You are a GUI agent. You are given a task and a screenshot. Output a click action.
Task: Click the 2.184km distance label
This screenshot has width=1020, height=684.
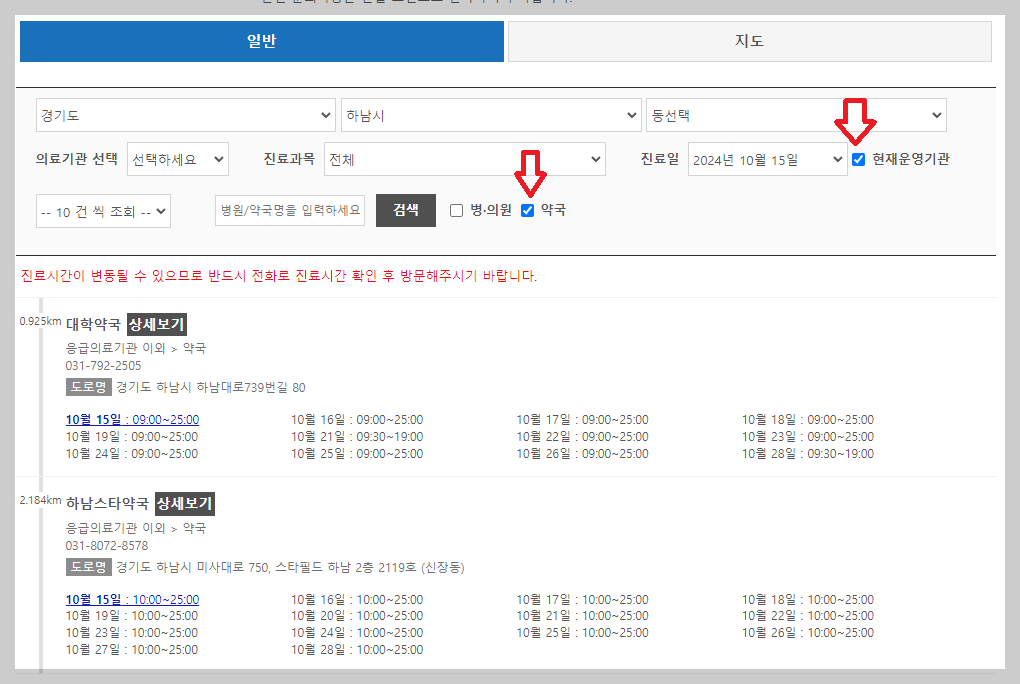pos(40,500)
